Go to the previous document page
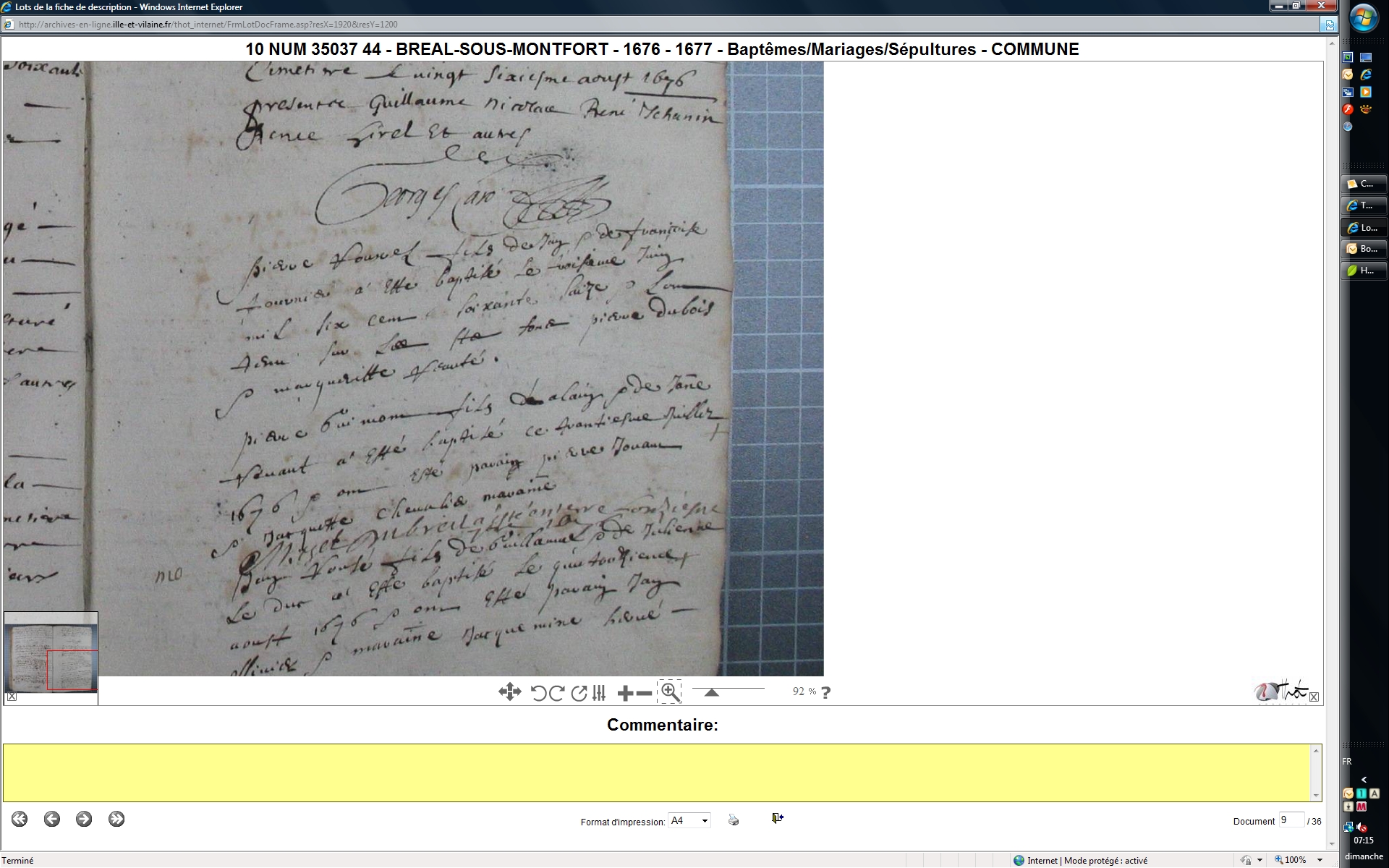Viewport: 1389px width, 868px height. (x=51, y=819)
